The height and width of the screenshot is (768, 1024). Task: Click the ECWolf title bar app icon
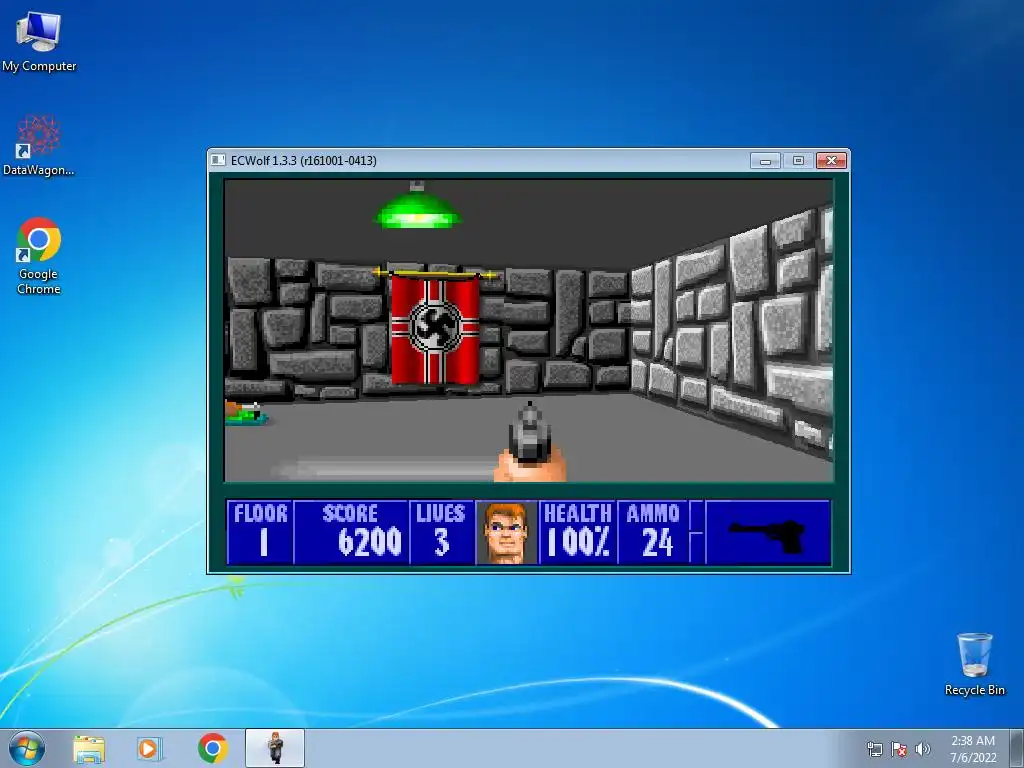[219, 160]
